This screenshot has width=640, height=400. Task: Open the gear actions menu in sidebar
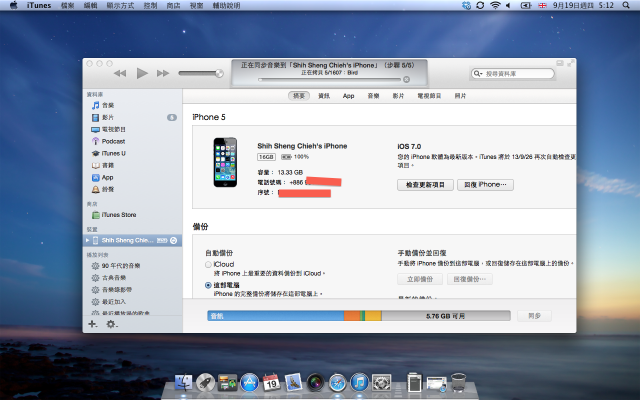[111, 324]
